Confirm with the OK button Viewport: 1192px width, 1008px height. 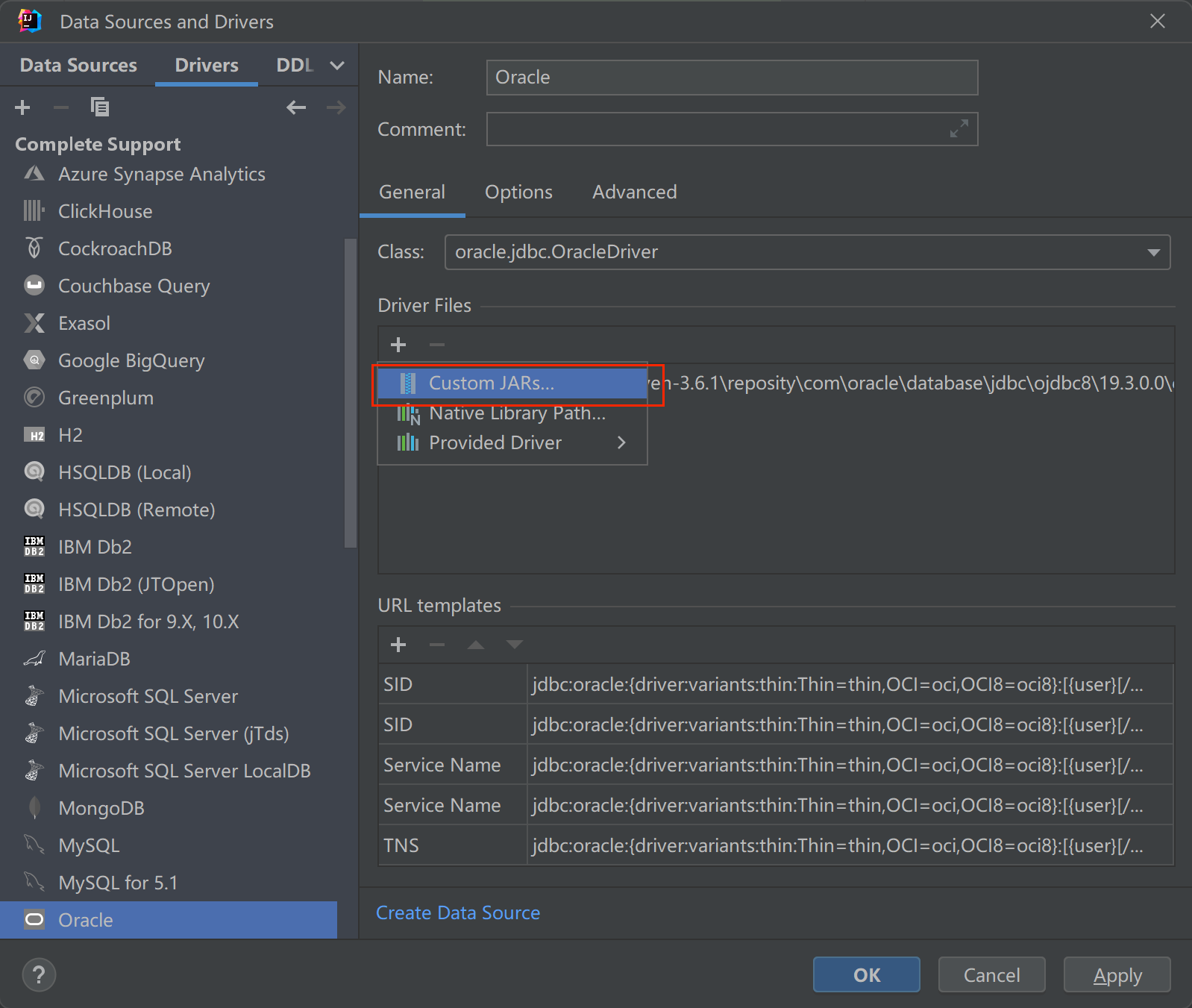[x=866, y=975]
